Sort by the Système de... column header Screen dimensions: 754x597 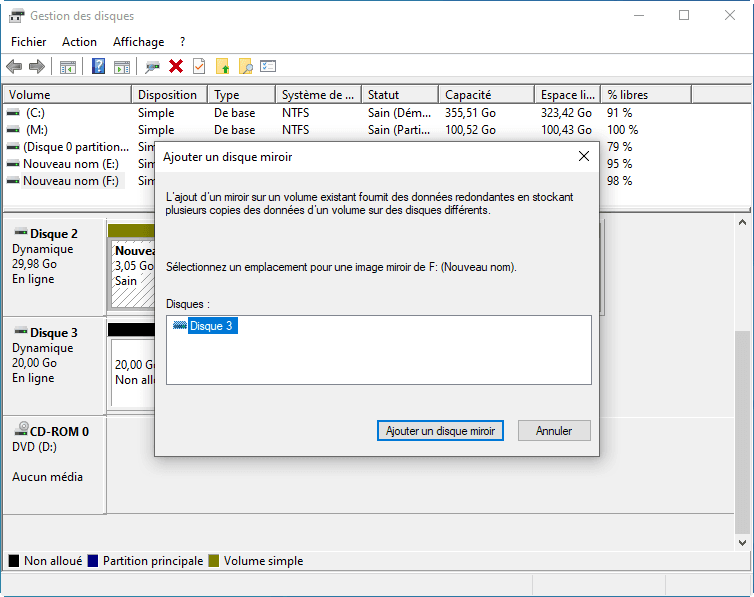[x=319, y=95]
